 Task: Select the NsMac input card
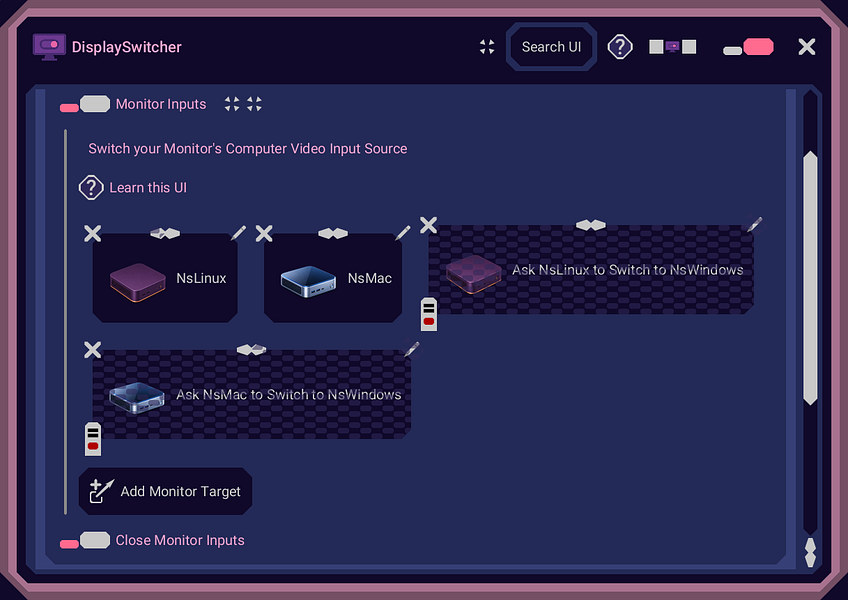(x=333, y=278)
